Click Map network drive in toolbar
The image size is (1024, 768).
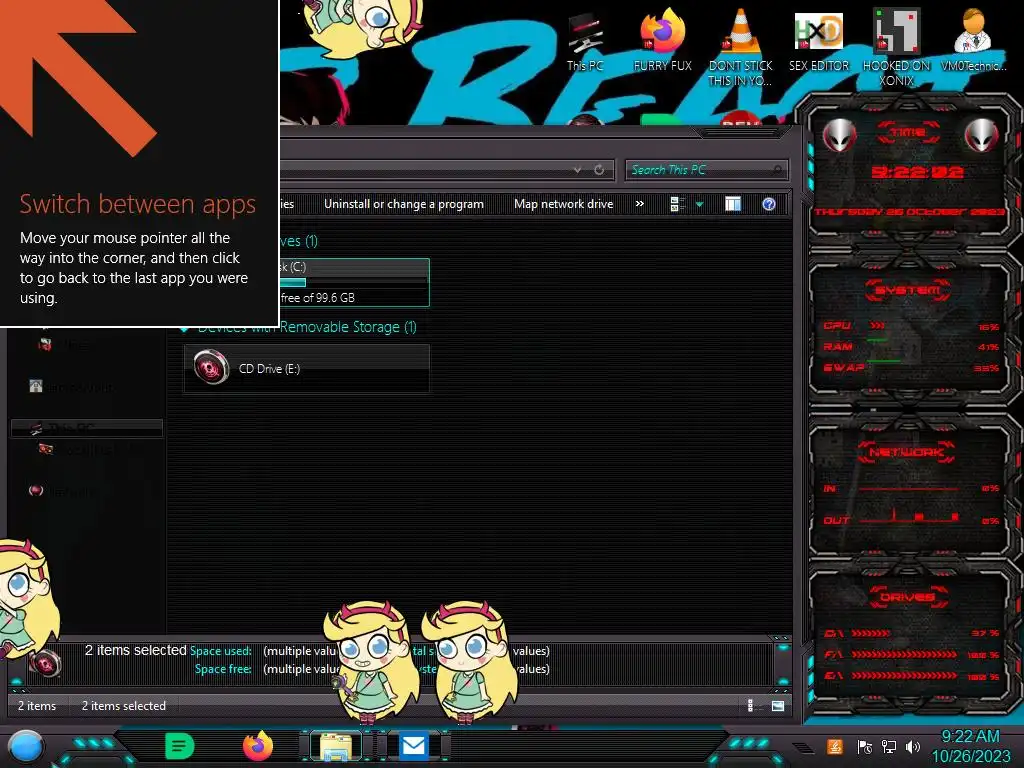564,204
